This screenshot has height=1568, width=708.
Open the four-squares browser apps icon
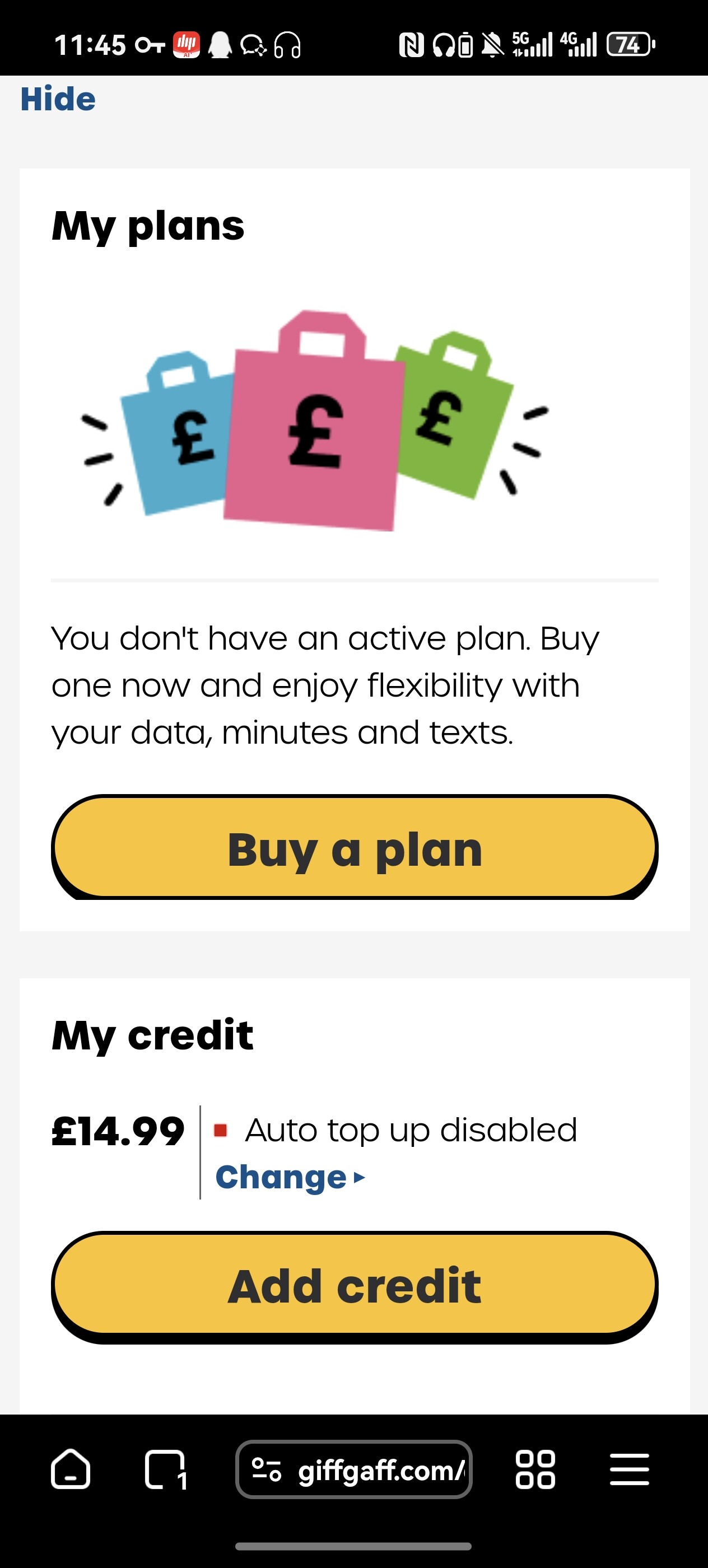coord(535,1469)
